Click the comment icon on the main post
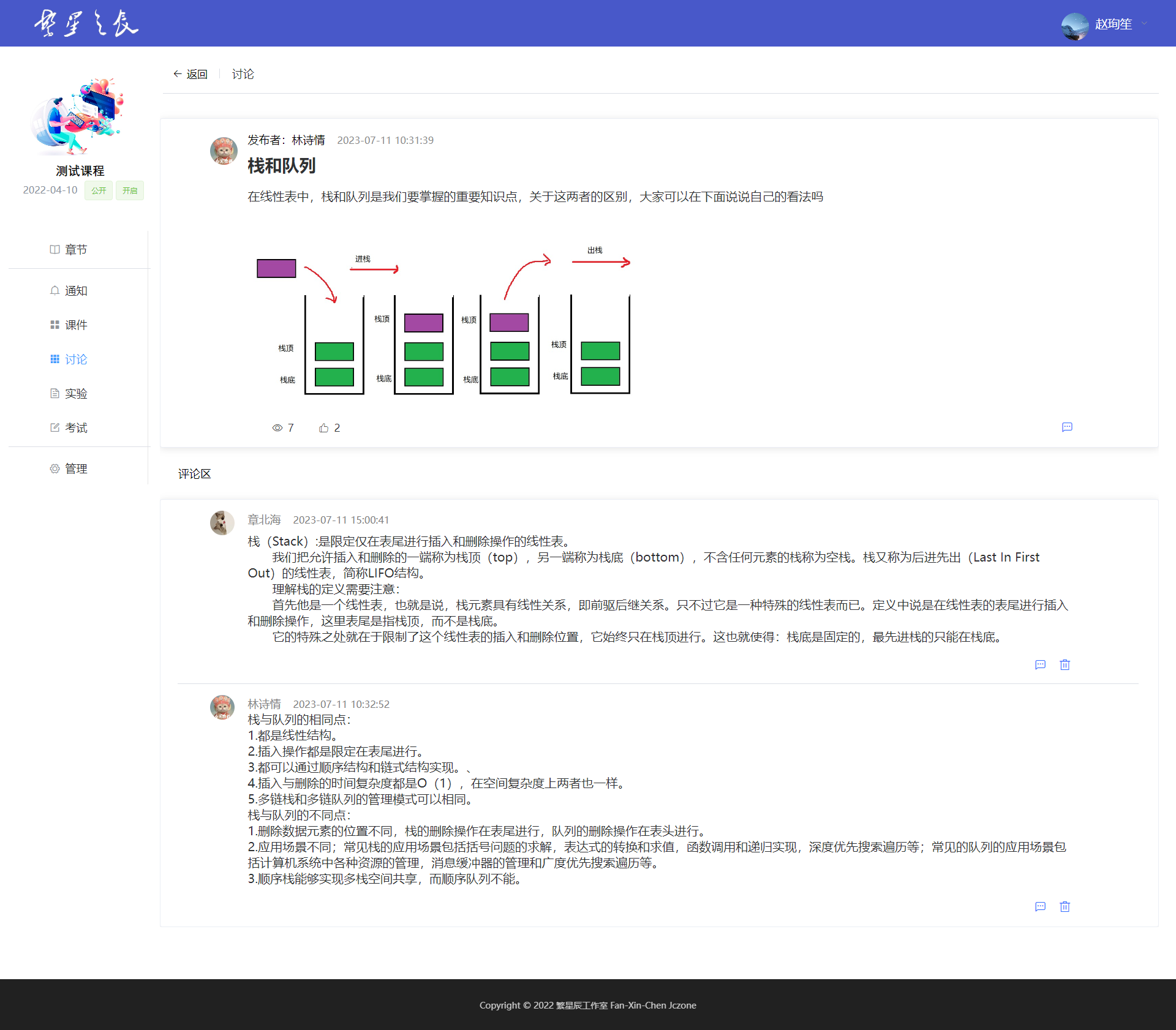The width and height of the screenshot is (1176, 1030). coord(1067,427)
